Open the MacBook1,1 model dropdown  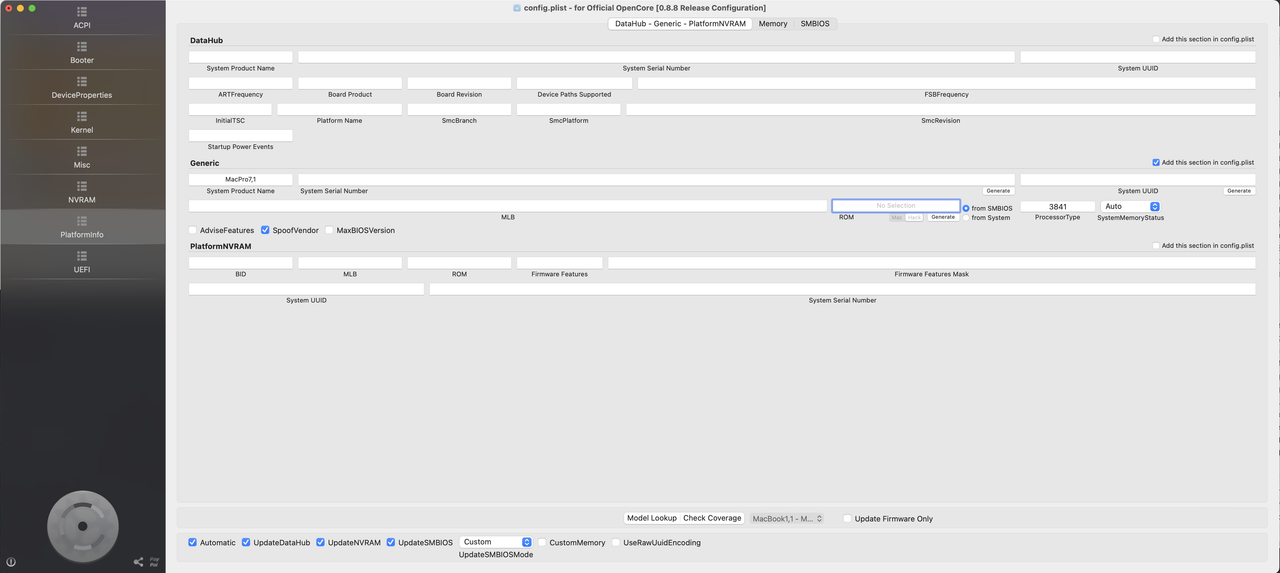787,519
